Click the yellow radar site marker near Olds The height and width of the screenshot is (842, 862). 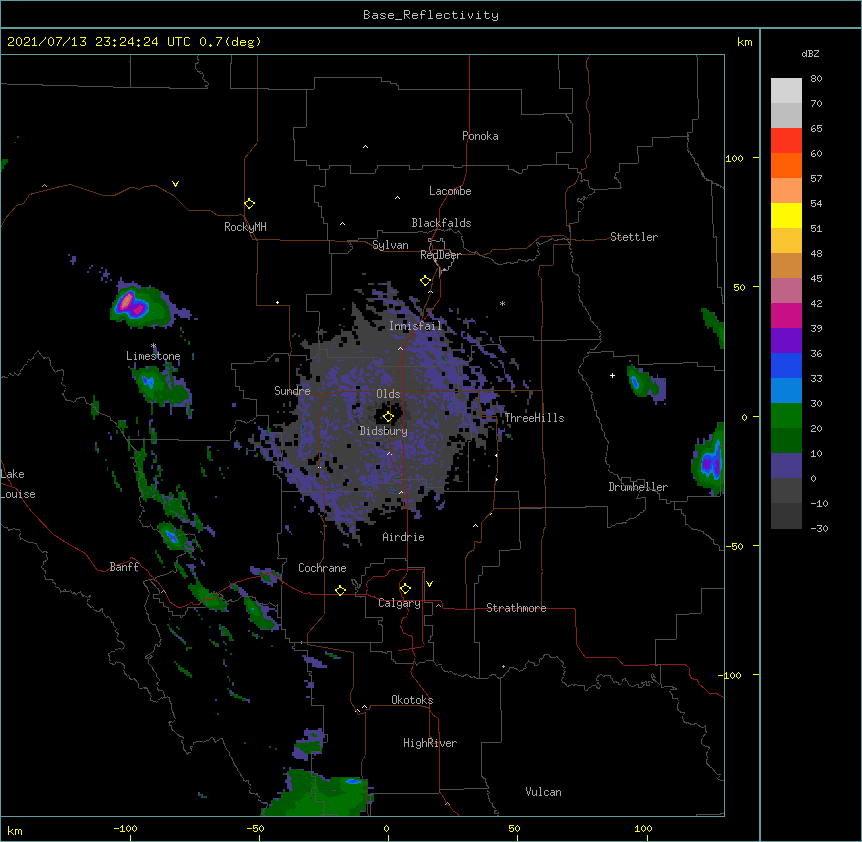388,417
